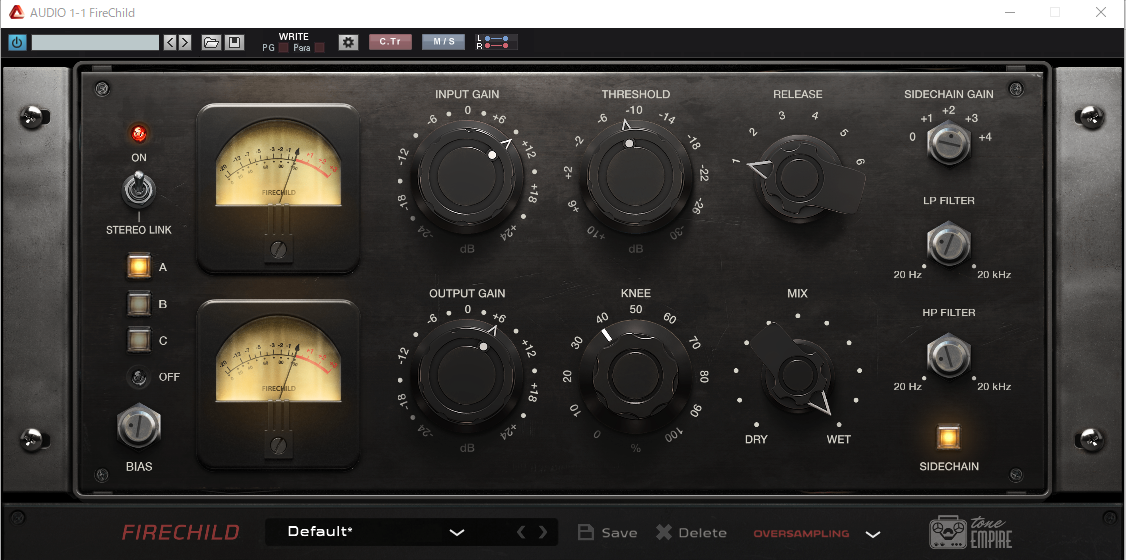Click the 100 mark on Knee dial
Image resolution: width=1126 pixels, height=560 pixels.
(x=674, y=435)
